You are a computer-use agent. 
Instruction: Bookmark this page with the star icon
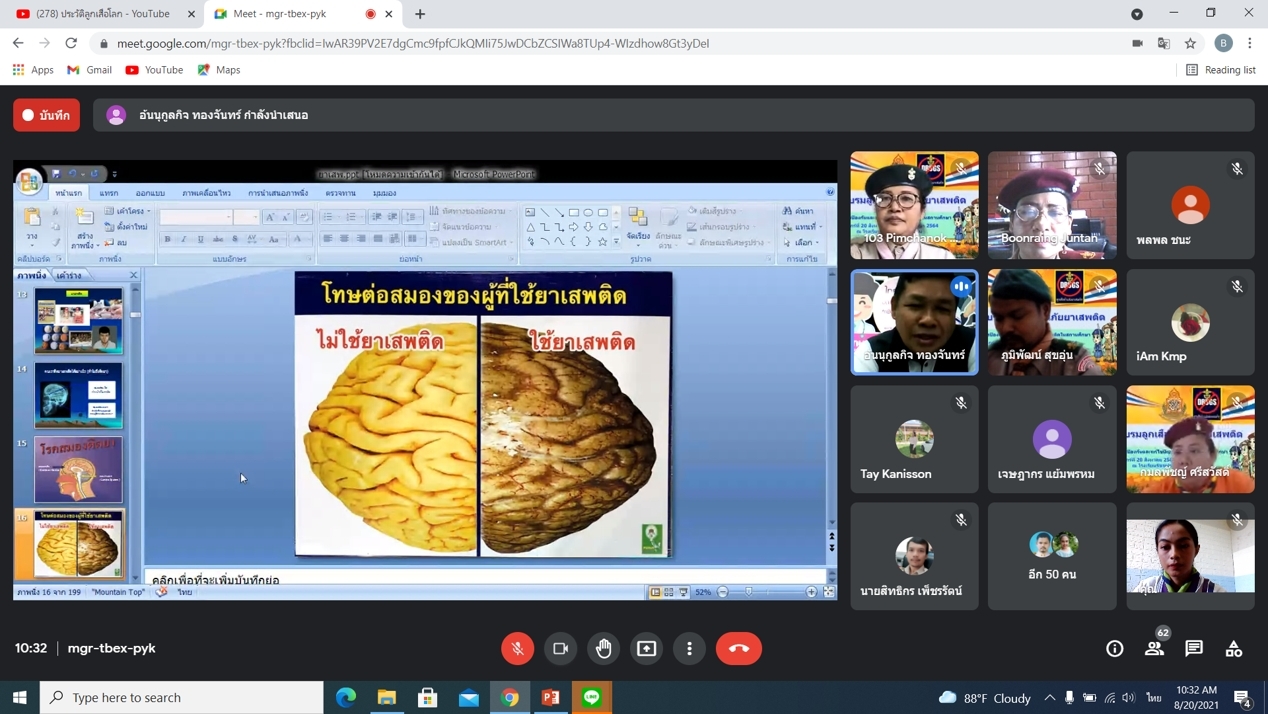pos(1190,43)
